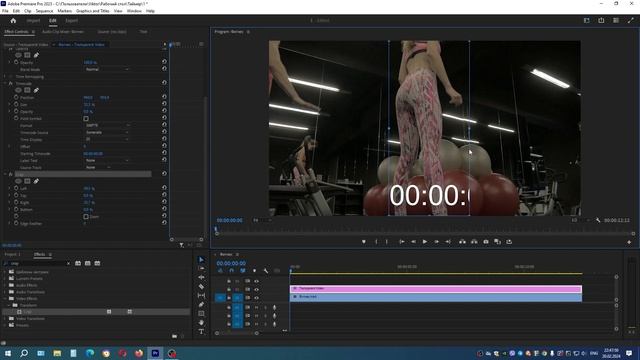Image resolution: width=640 pixels, height=360 pixels.
Task: Expand the Time Remapping section
Action: 5,76
